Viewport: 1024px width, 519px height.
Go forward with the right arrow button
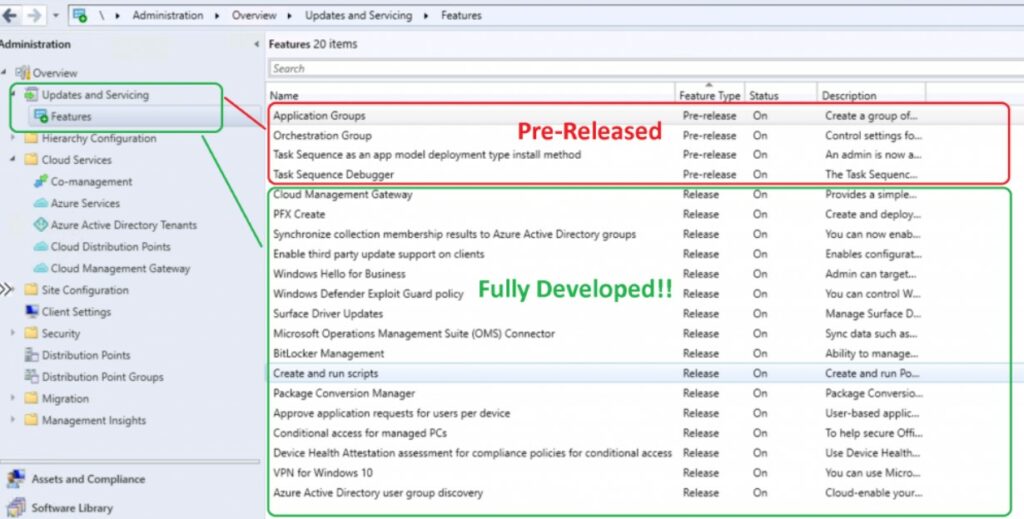click(x=33, y=15)
